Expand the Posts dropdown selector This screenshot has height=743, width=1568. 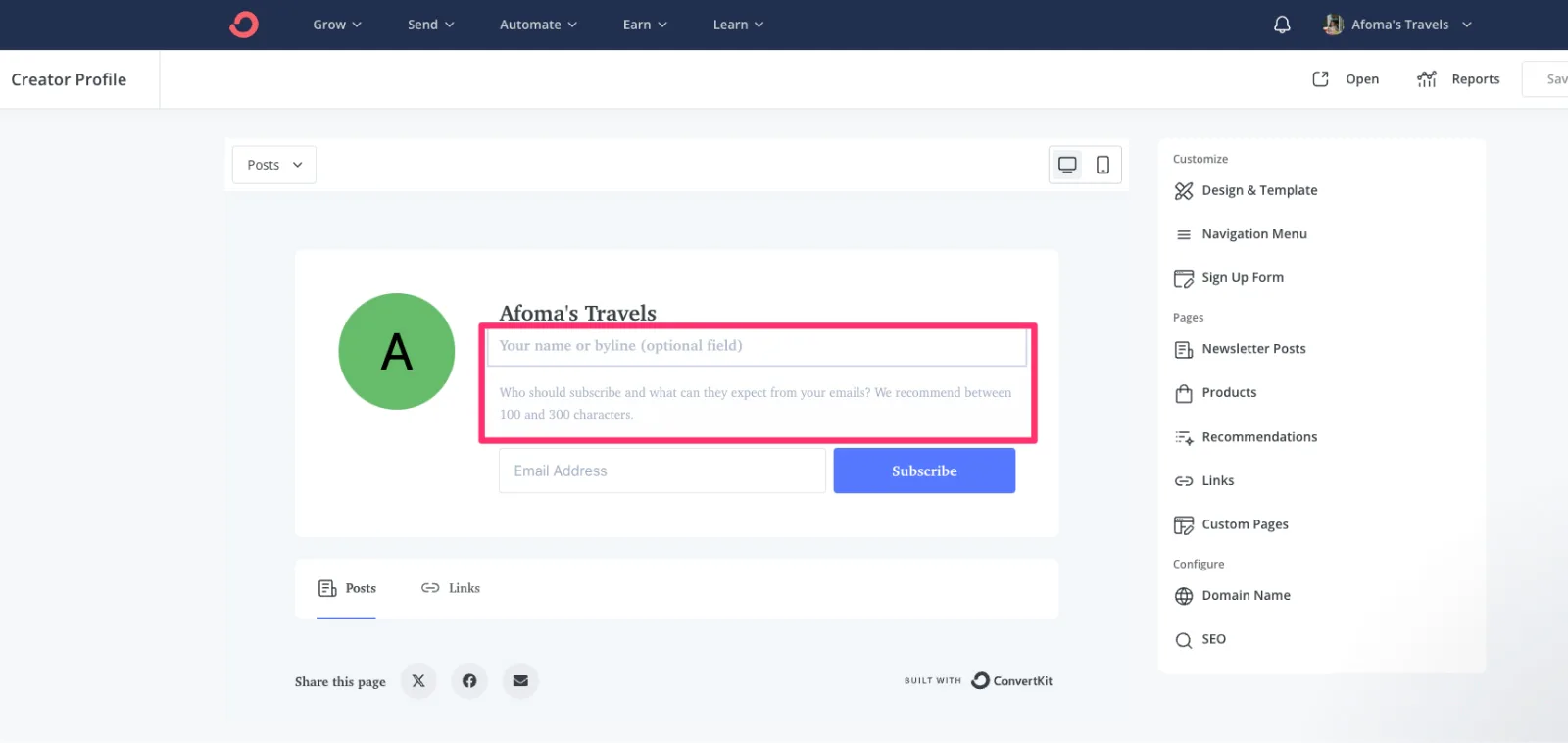pyautogui.click(x=274, y=165)
